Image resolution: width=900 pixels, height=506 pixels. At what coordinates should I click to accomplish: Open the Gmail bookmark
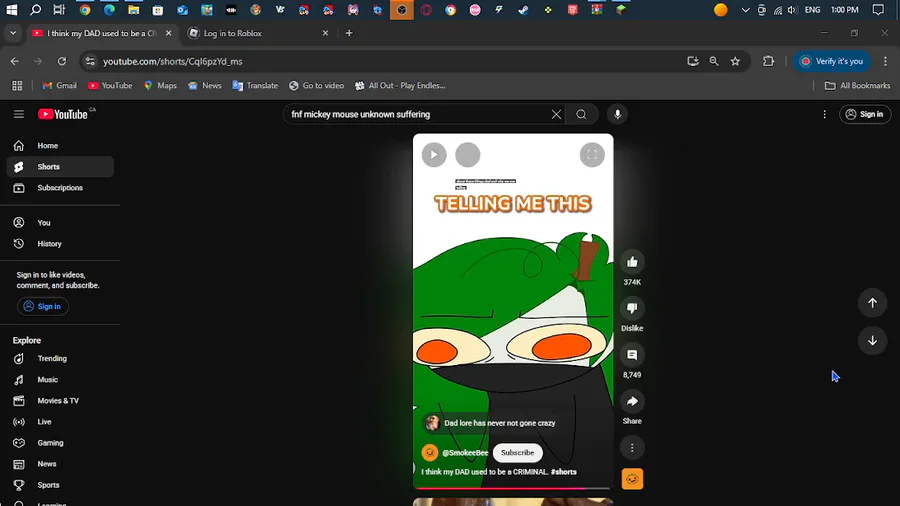[60, 85]
